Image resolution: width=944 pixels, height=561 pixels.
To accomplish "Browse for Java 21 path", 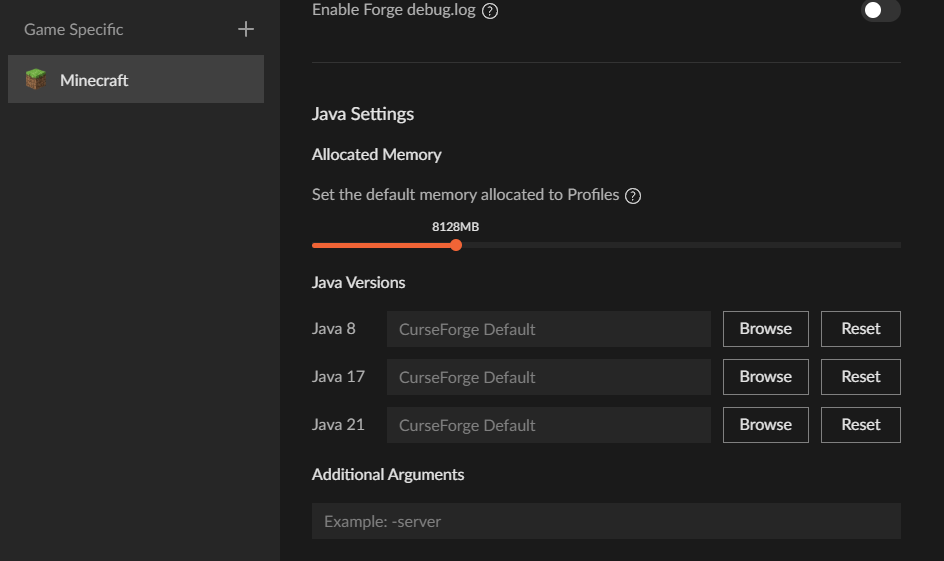I will click(x=765, y=425).
